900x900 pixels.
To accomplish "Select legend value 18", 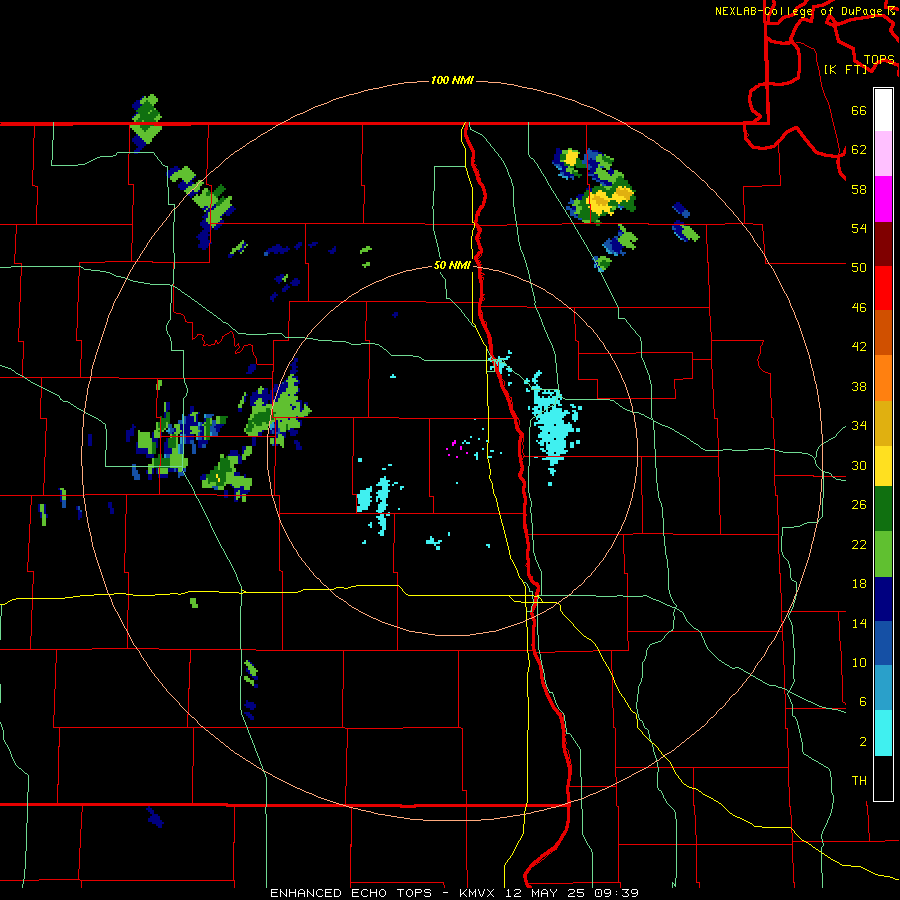I will coord(859,584).
